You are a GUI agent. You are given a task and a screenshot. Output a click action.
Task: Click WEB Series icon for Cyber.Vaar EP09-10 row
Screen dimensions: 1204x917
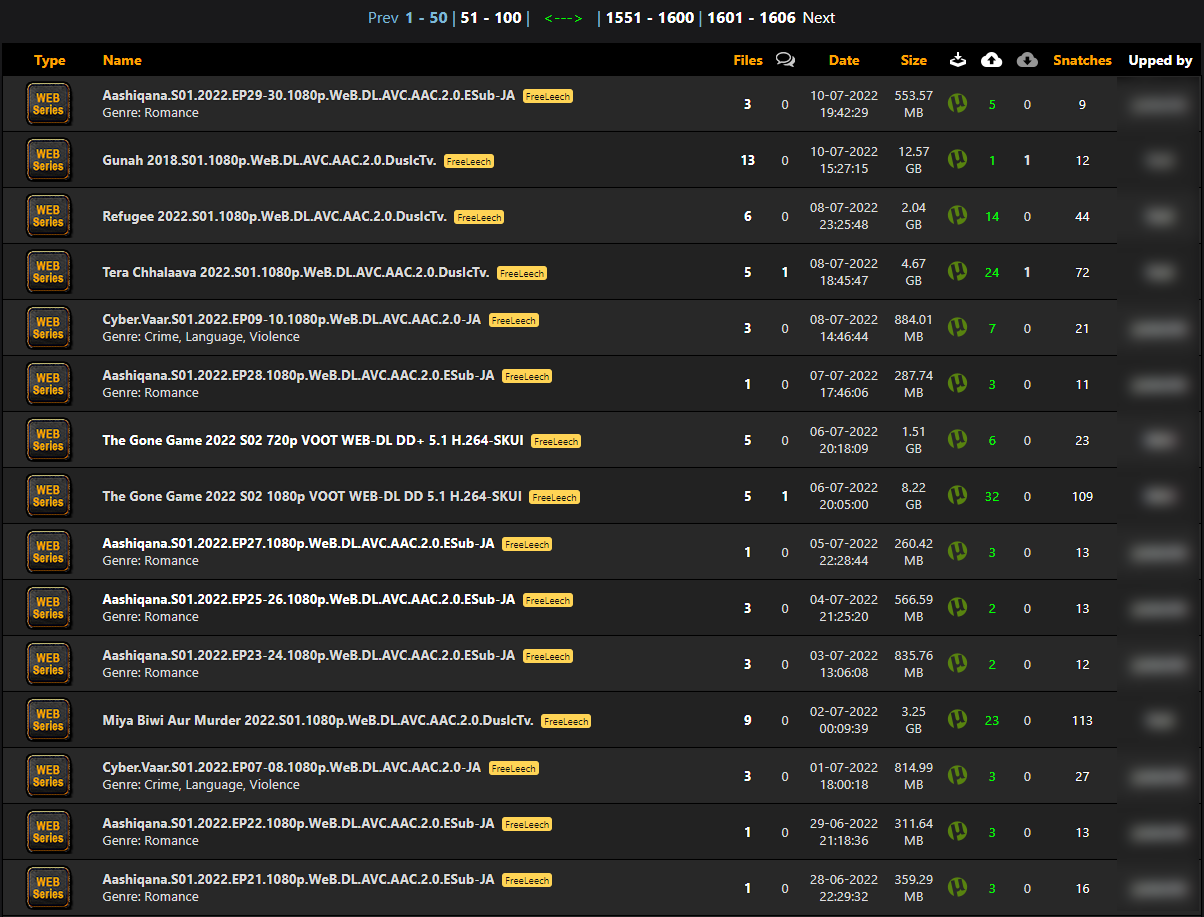point(48,328)
